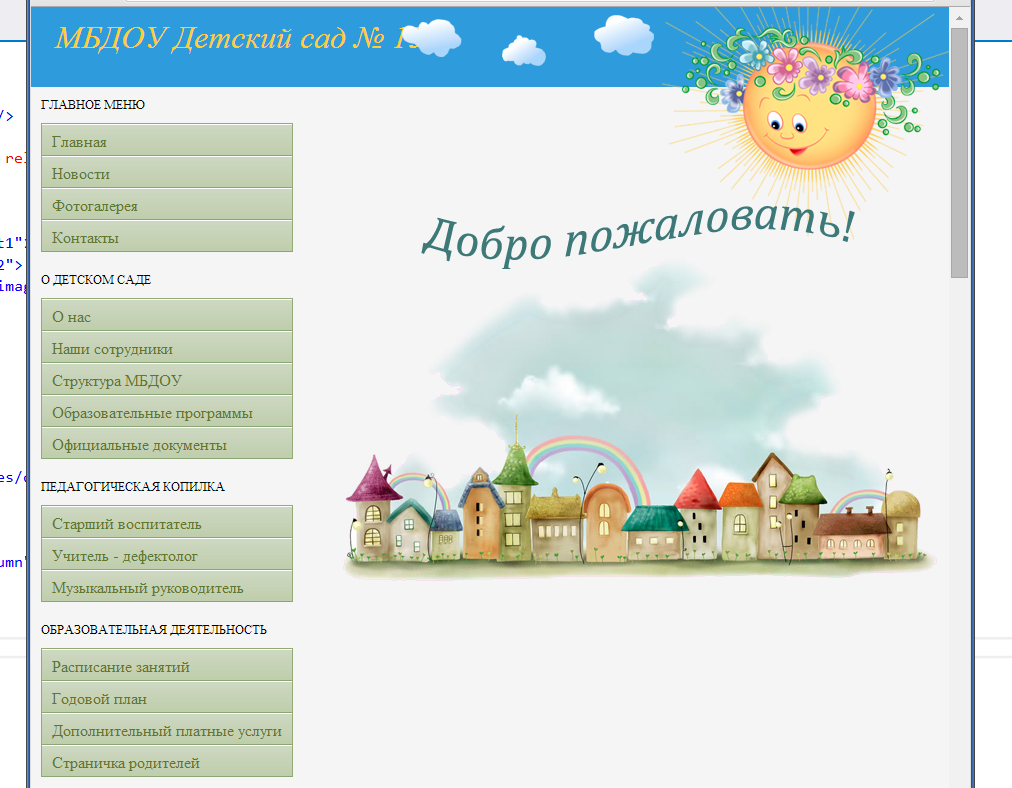The width and height of the screenshot is (1012, 788).
Task: Open Дополнительный платные услуги link
Action: pos(166,730)
